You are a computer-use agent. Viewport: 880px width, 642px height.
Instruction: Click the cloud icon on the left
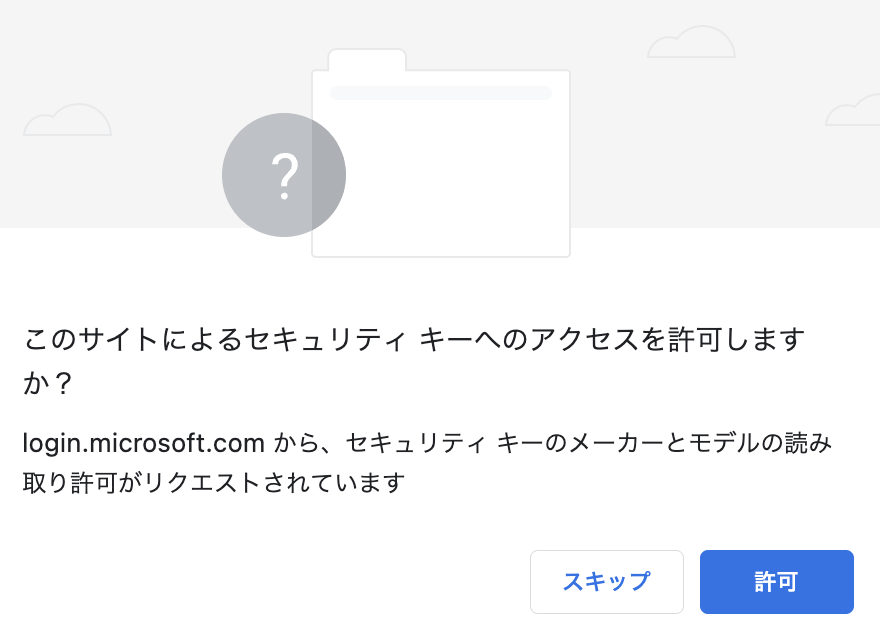(x=67, y=120)
